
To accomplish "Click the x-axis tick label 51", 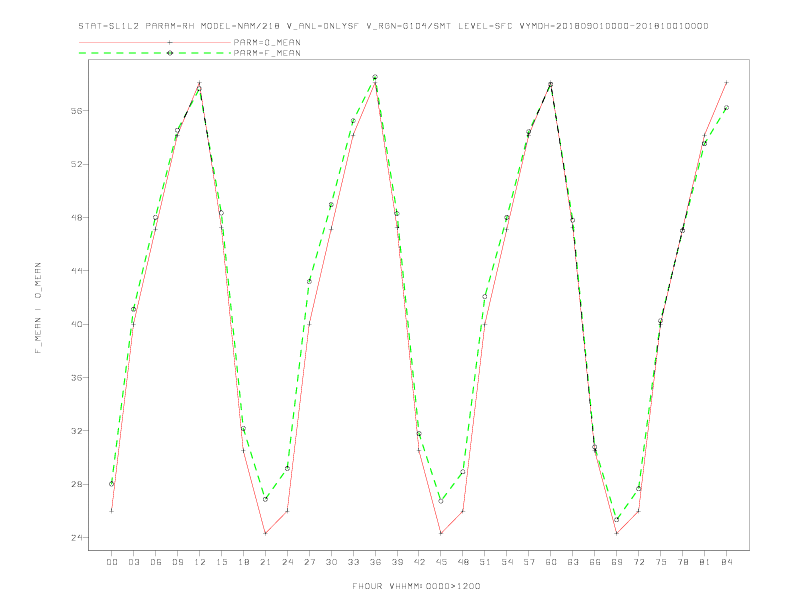I will click(x=485, y=562).
